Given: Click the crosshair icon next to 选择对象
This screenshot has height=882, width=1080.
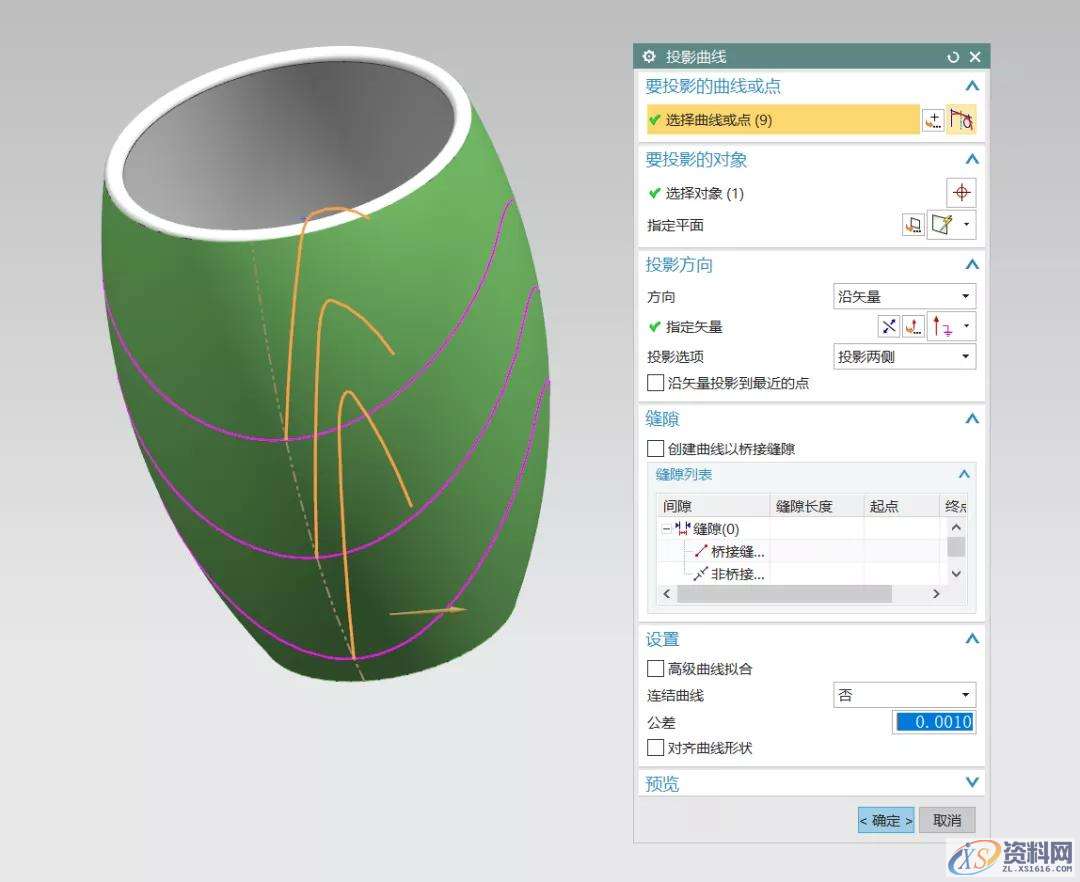Looking at the screenshot, I should pyautogui.click(x=961, y=193).
